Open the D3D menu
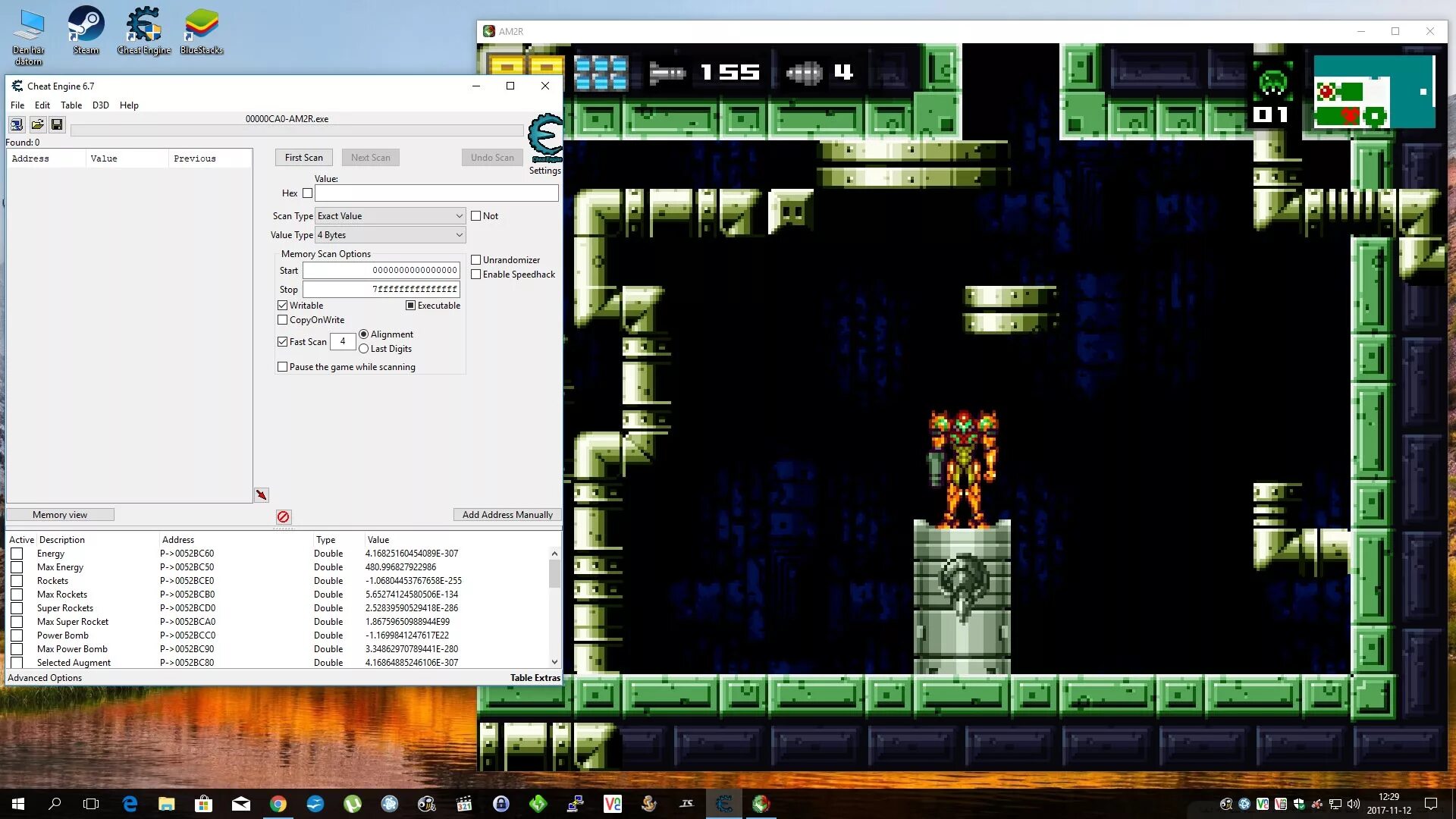 click(x=100, y=105)
